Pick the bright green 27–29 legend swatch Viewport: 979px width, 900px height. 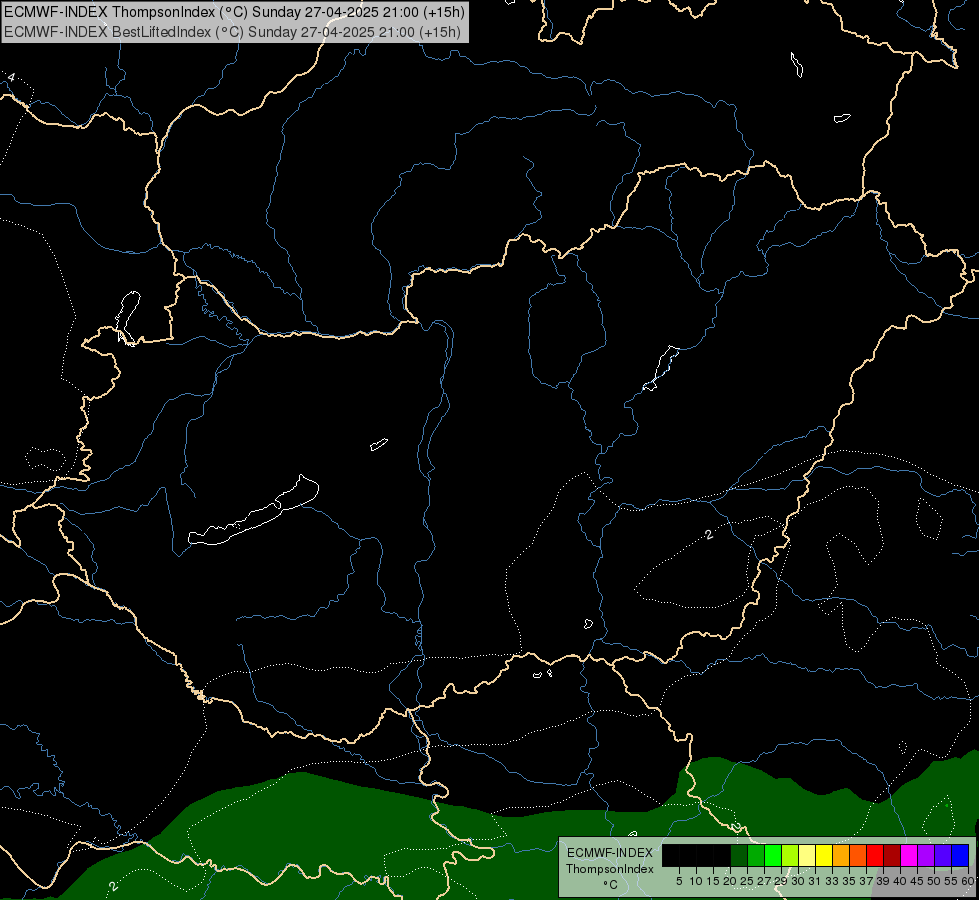[773, 855]
